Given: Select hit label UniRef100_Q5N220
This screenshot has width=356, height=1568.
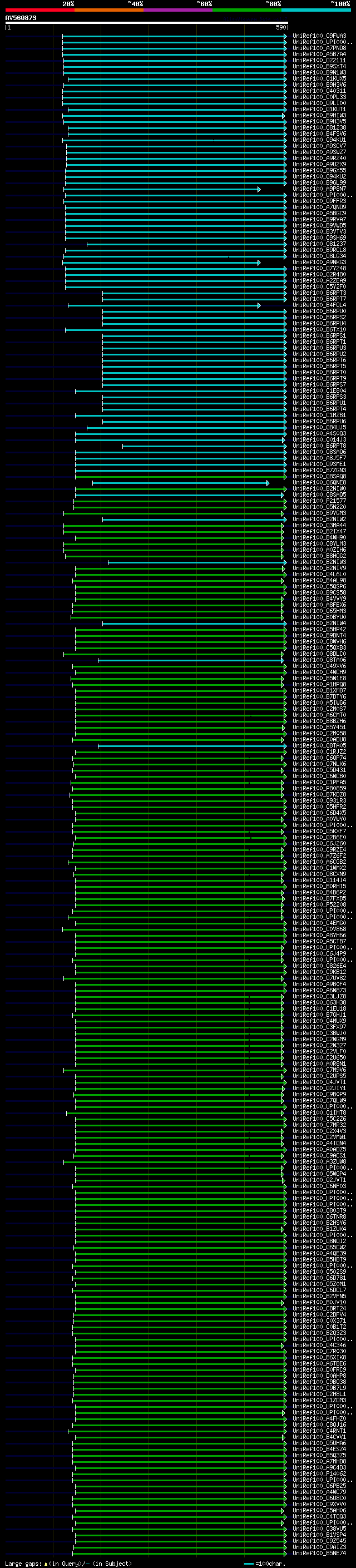Looking at the screenshot, I should click(x=319, y=507).
